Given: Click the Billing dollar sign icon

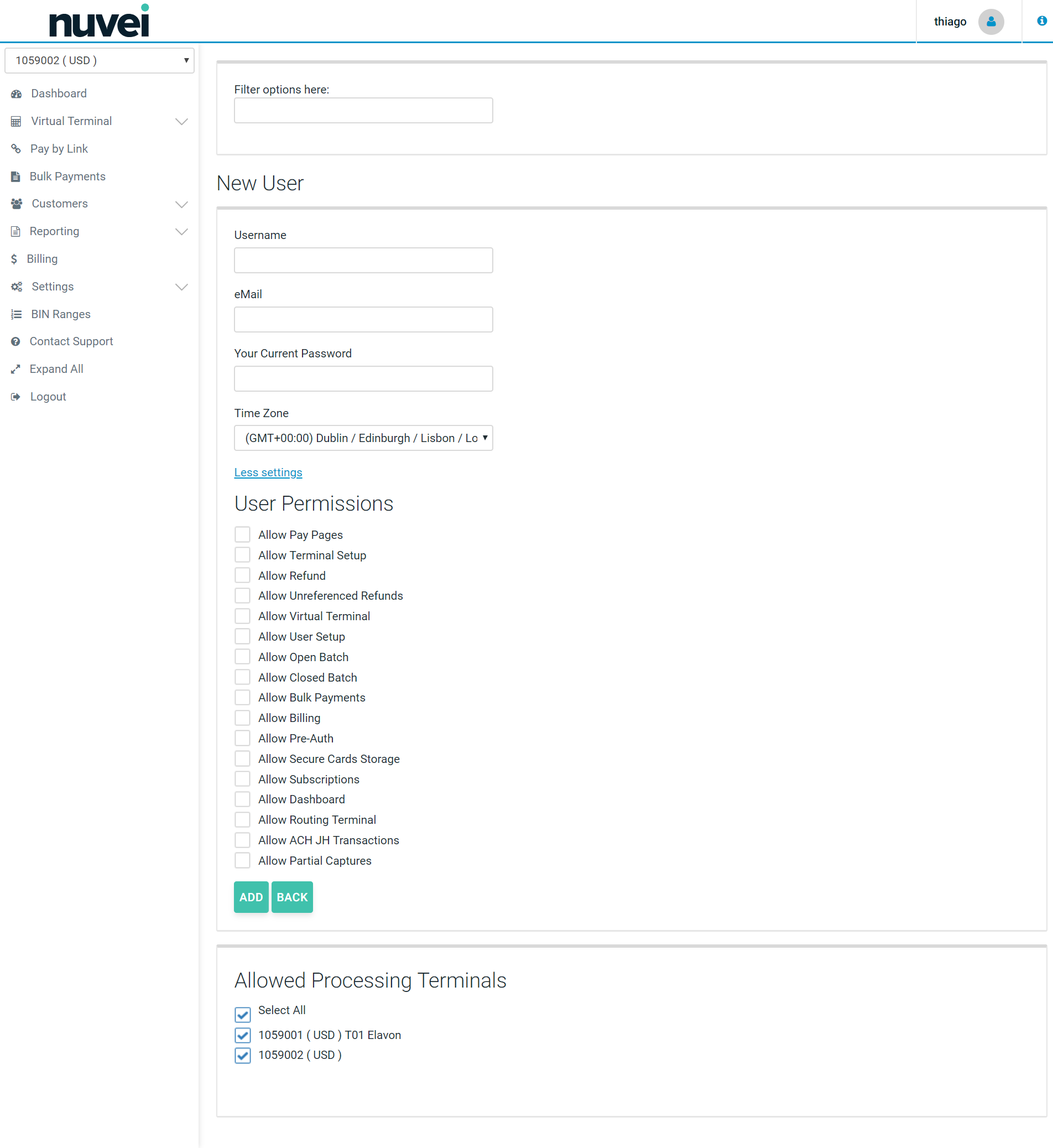Looking at the screenshot, I should (14, 259).
